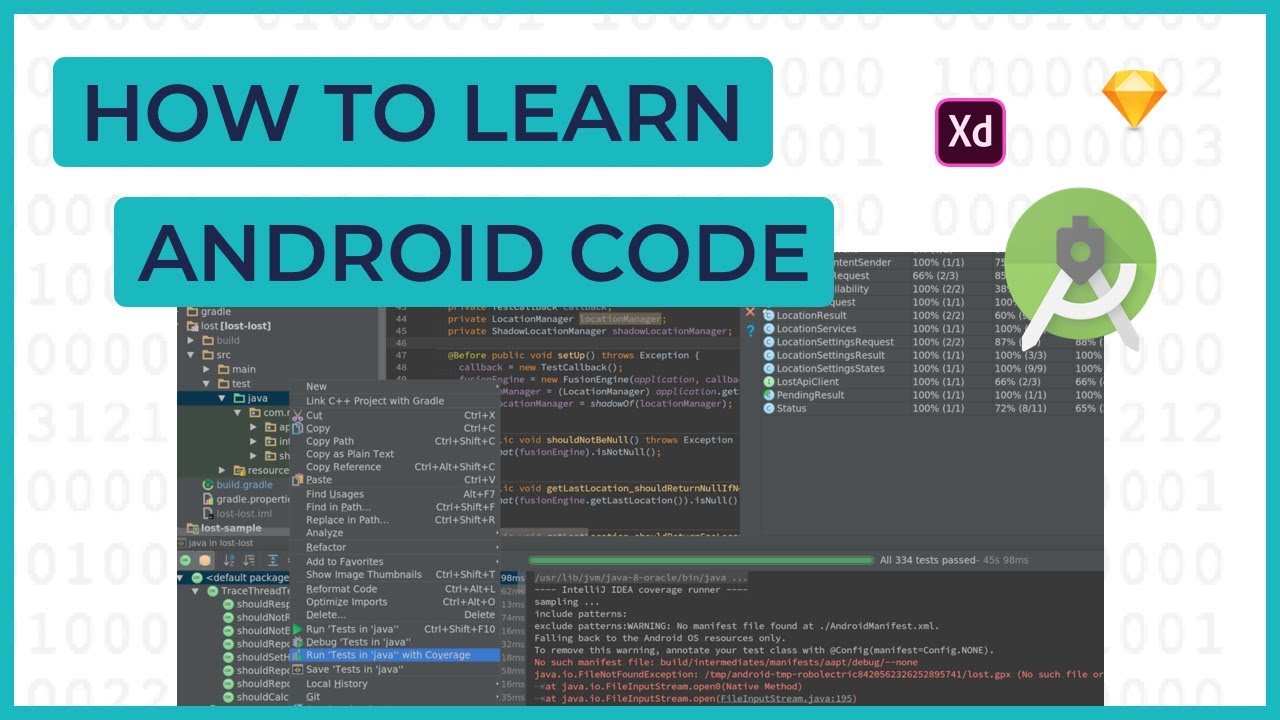Expand the resource folder arrow
The height and width of the screenshot is (720, 1280).
coord(223,470)
